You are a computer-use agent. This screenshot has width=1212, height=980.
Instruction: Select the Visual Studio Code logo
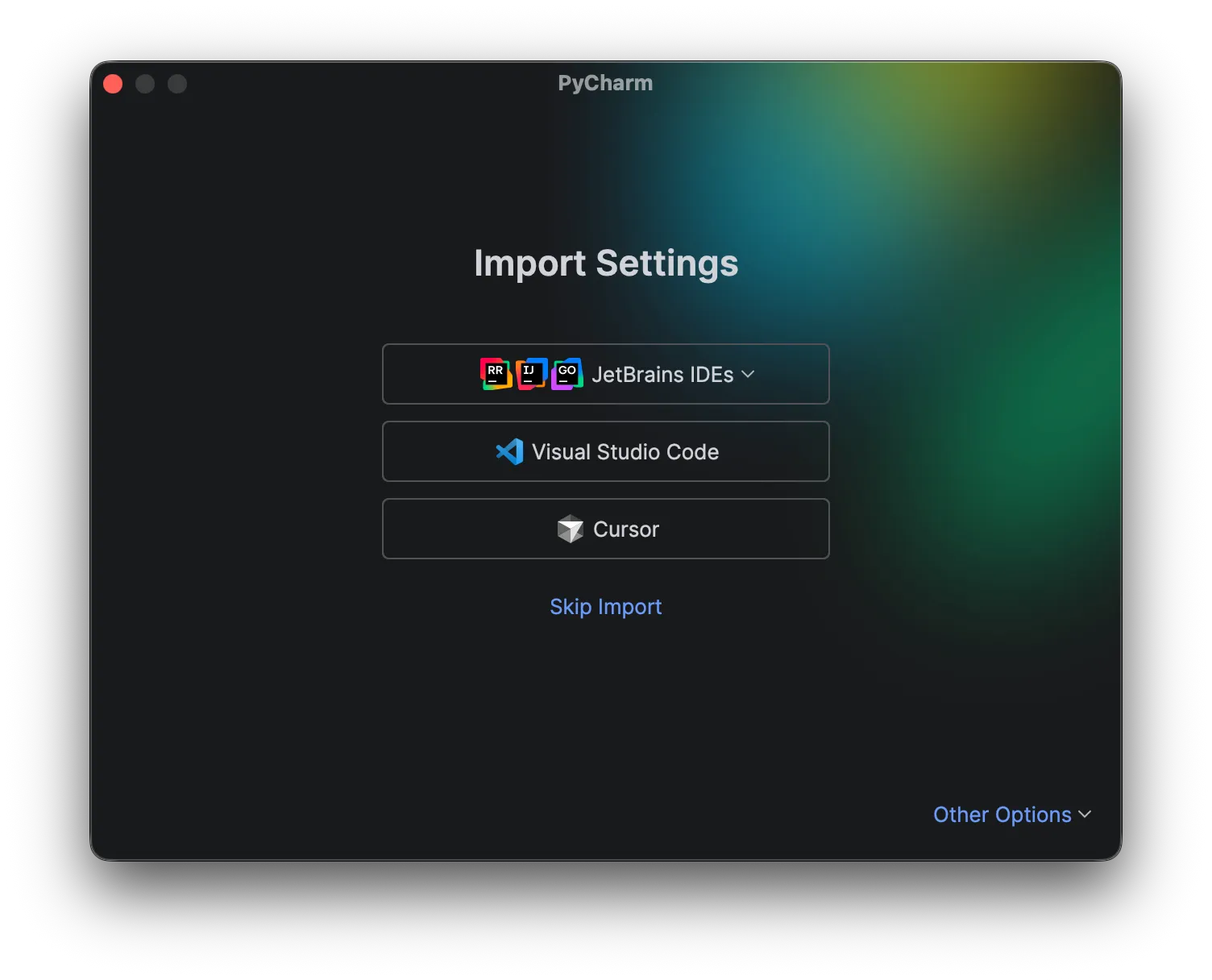click(508, 451)
